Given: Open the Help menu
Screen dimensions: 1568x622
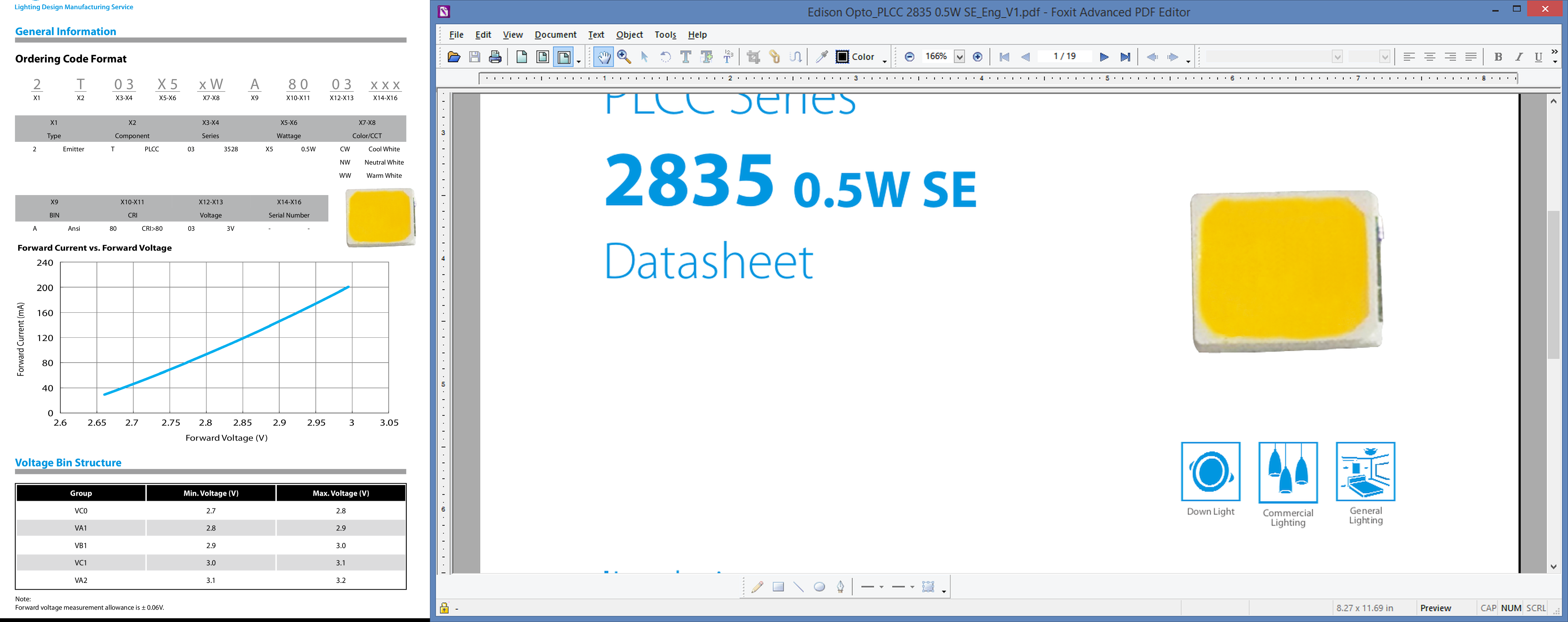Looking at the screenshot, I should point(697,35).
